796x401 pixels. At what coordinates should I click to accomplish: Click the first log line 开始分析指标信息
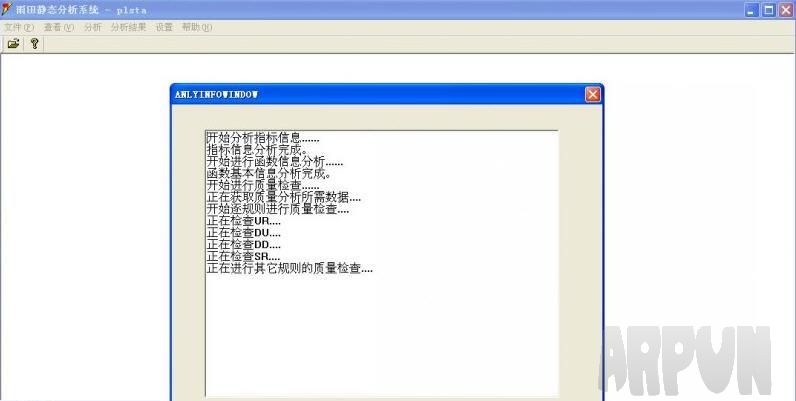(263, 138)
